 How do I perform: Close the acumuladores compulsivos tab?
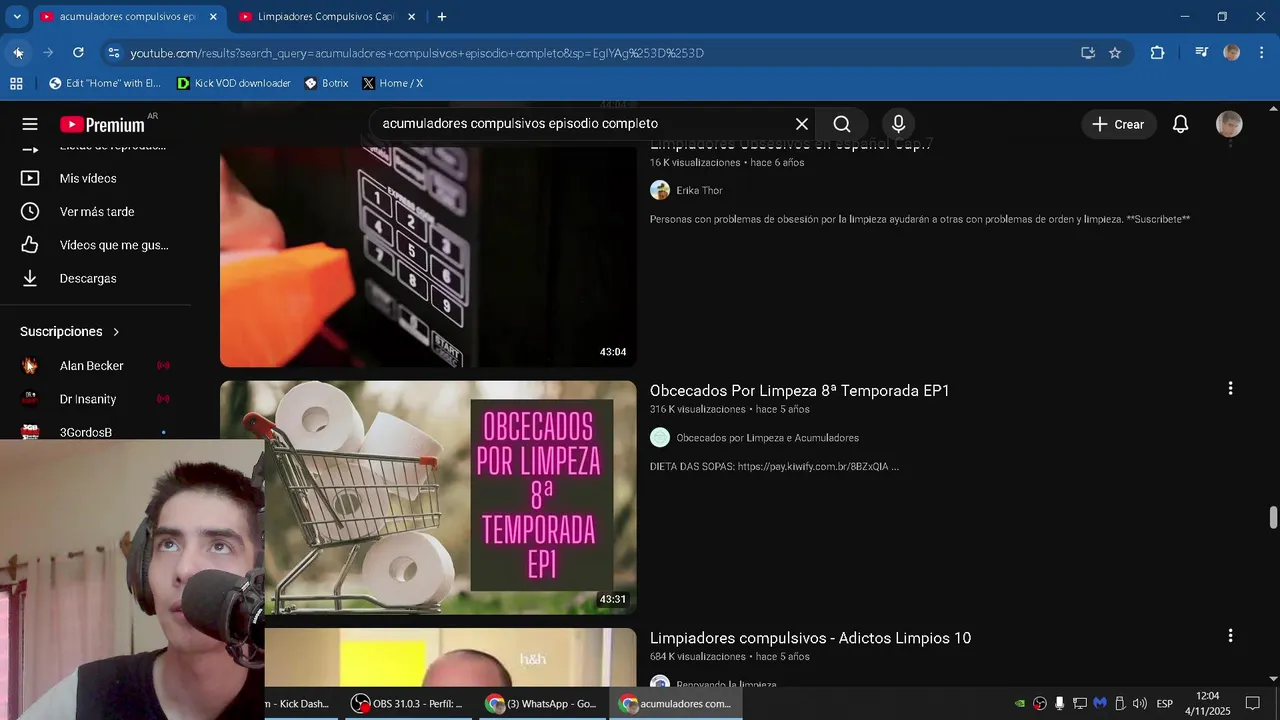[x=213, y=17]
